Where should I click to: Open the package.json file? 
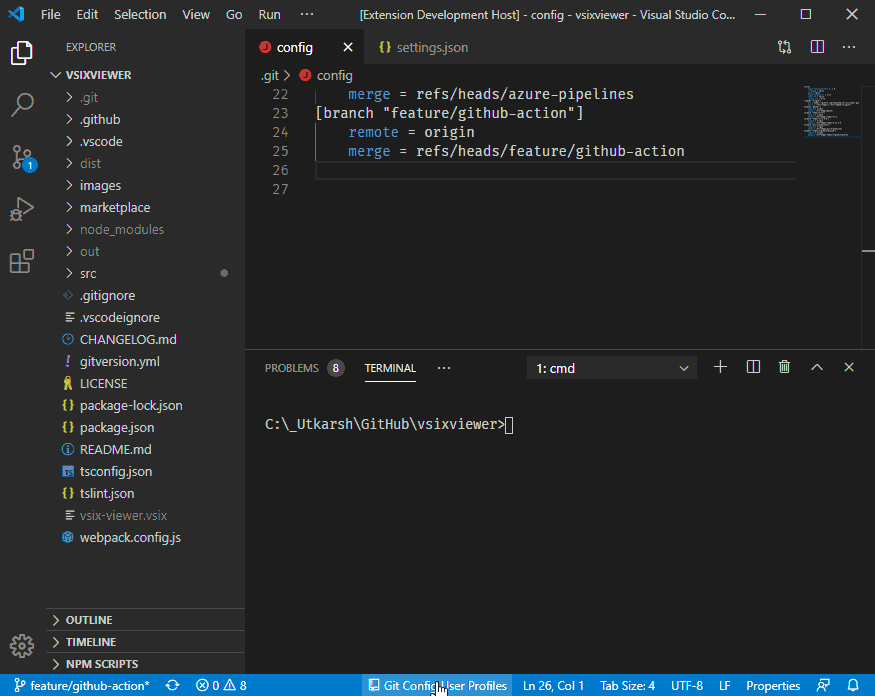pyautogui.click(x=146, y=428)
